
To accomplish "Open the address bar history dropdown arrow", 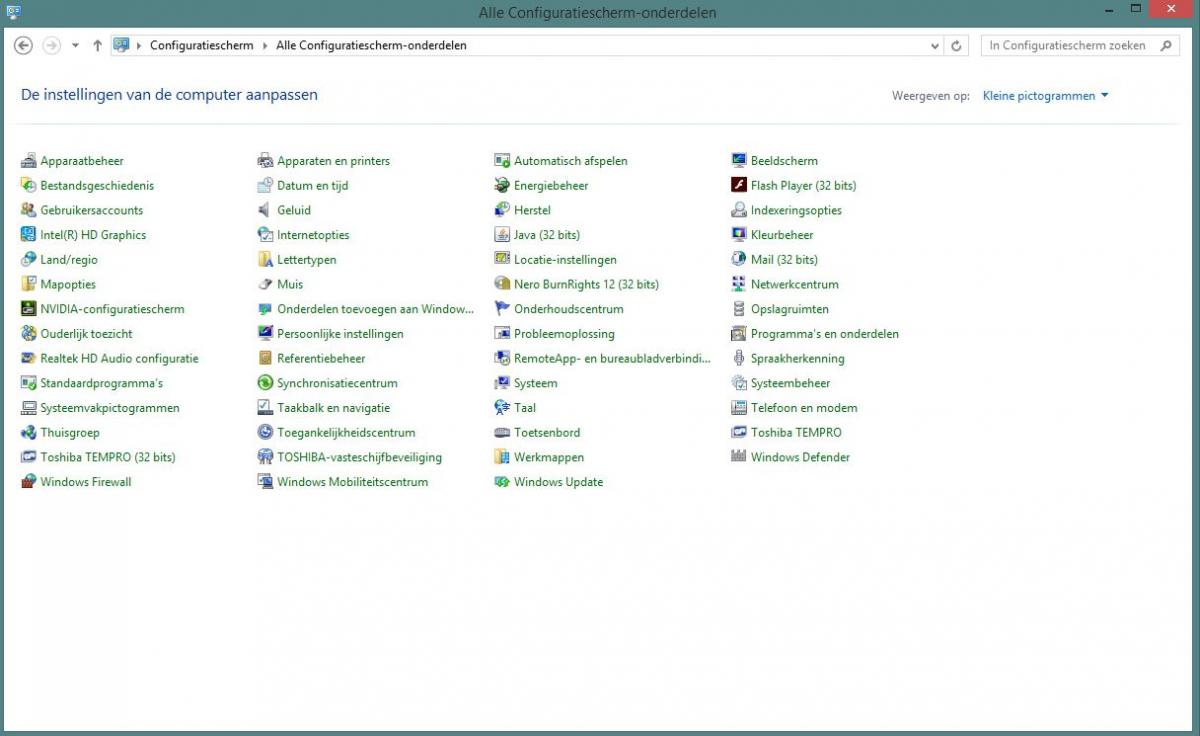I will [x=935, y=46].
